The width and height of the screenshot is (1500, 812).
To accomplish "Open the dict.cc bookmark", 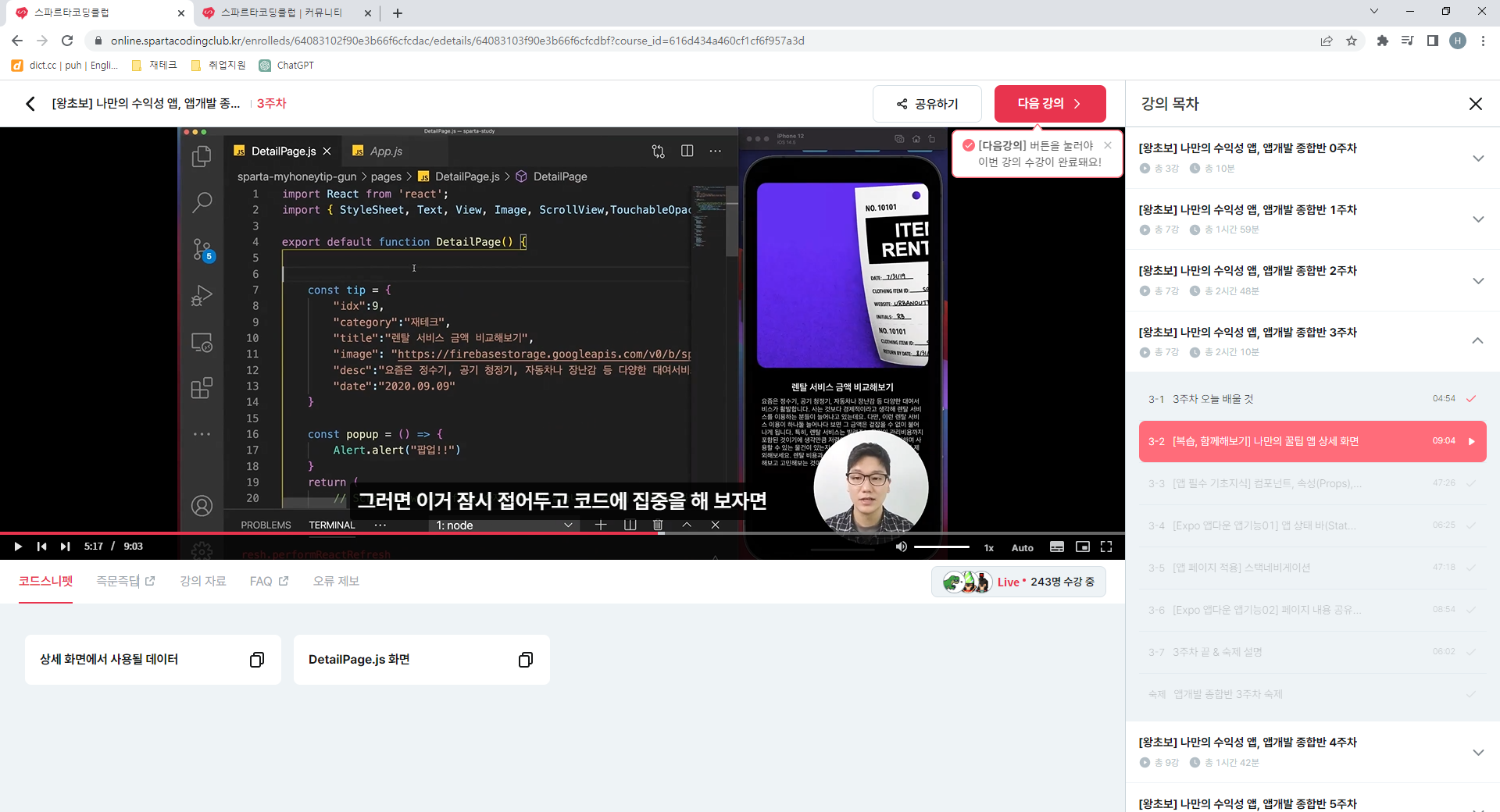I will pos(65,66).
